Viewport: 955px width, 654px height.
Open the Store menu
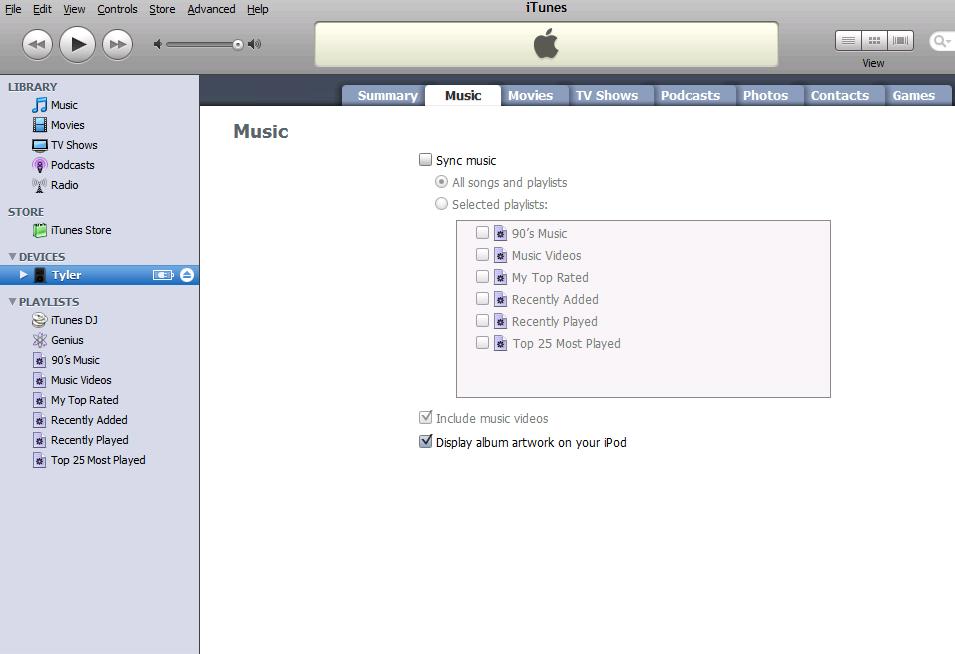[x=162, y=9]
